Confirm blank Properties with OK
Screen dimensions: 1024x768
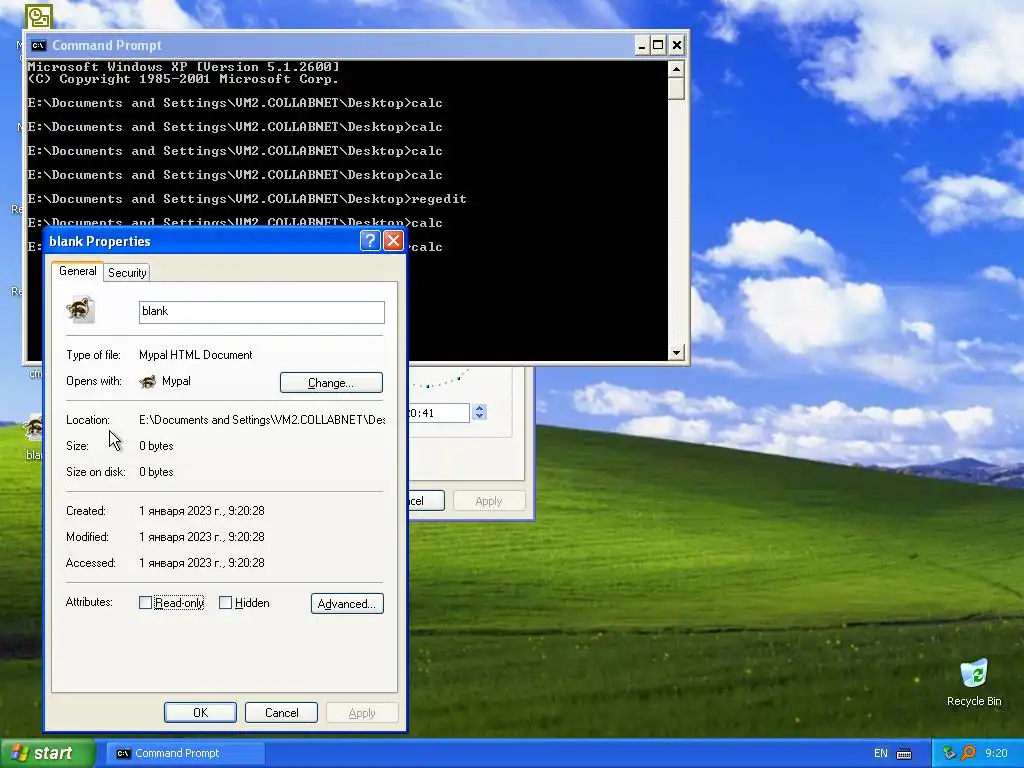200,712
